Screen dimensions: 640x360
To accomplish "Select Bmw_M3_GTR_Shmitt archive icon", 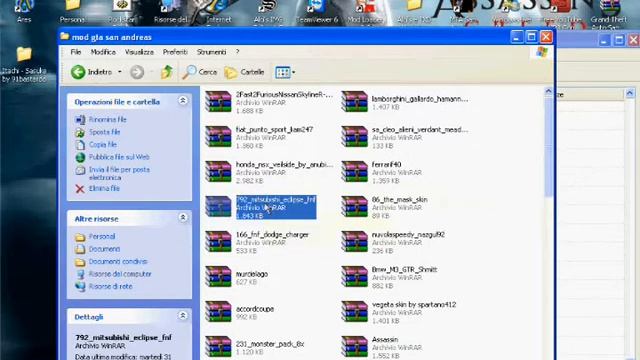I will pyautogui.click(x=354, y=277).
